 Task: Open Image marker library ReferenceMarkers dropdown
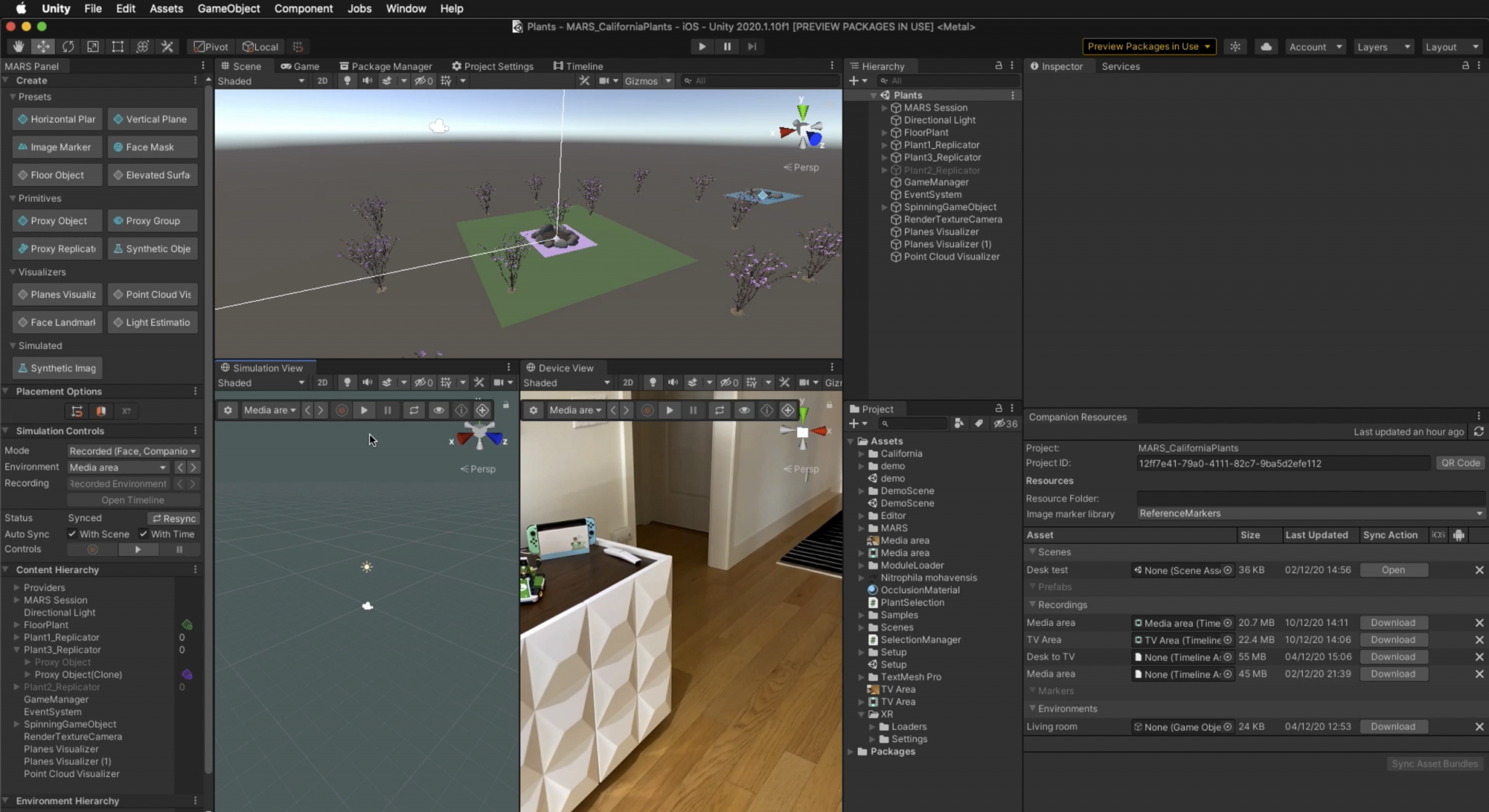coord(1310,514)
